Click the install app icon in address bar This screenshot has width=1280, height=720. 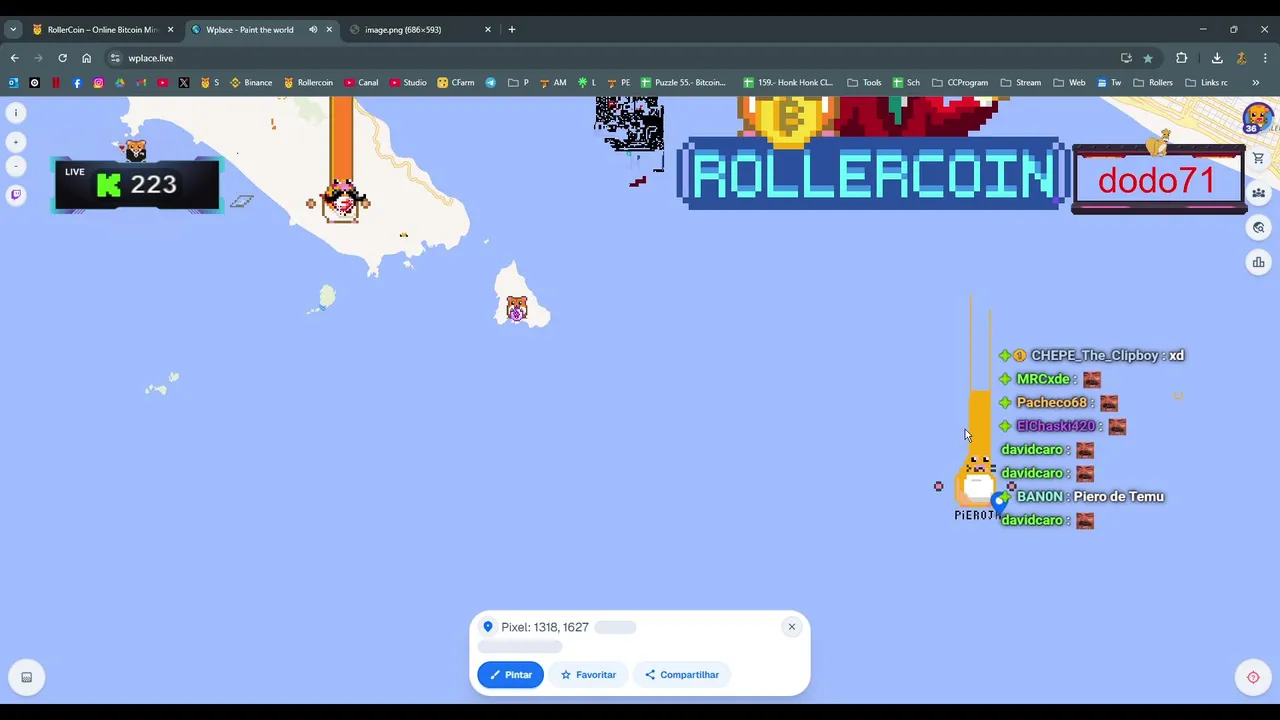[1126, 58]
